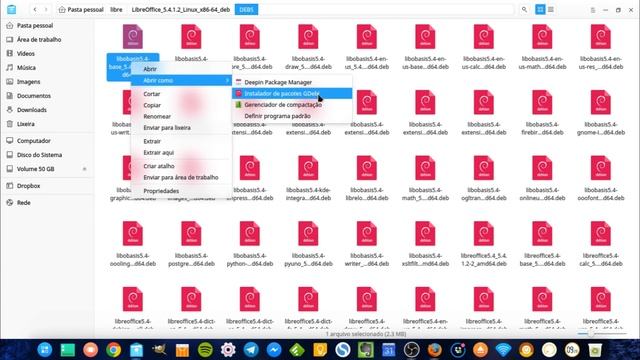Viewport: 640px width, 360px height.
Task: Open Telegram from dock
Action: [251, 350]
